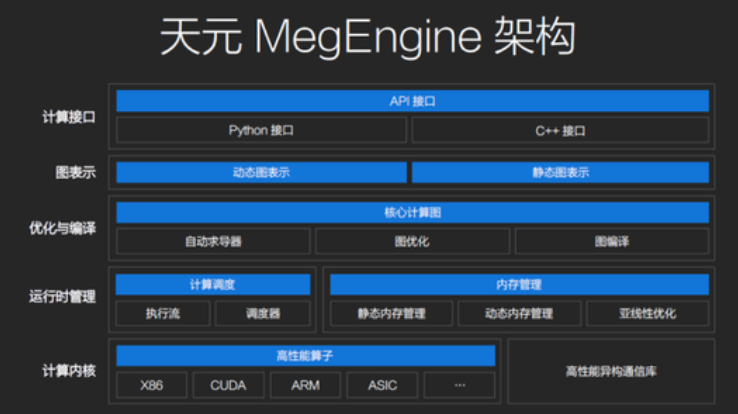738x414 pixels.
Task: Click the 高性能异构通信库 panel
Action: pos(611,371)
